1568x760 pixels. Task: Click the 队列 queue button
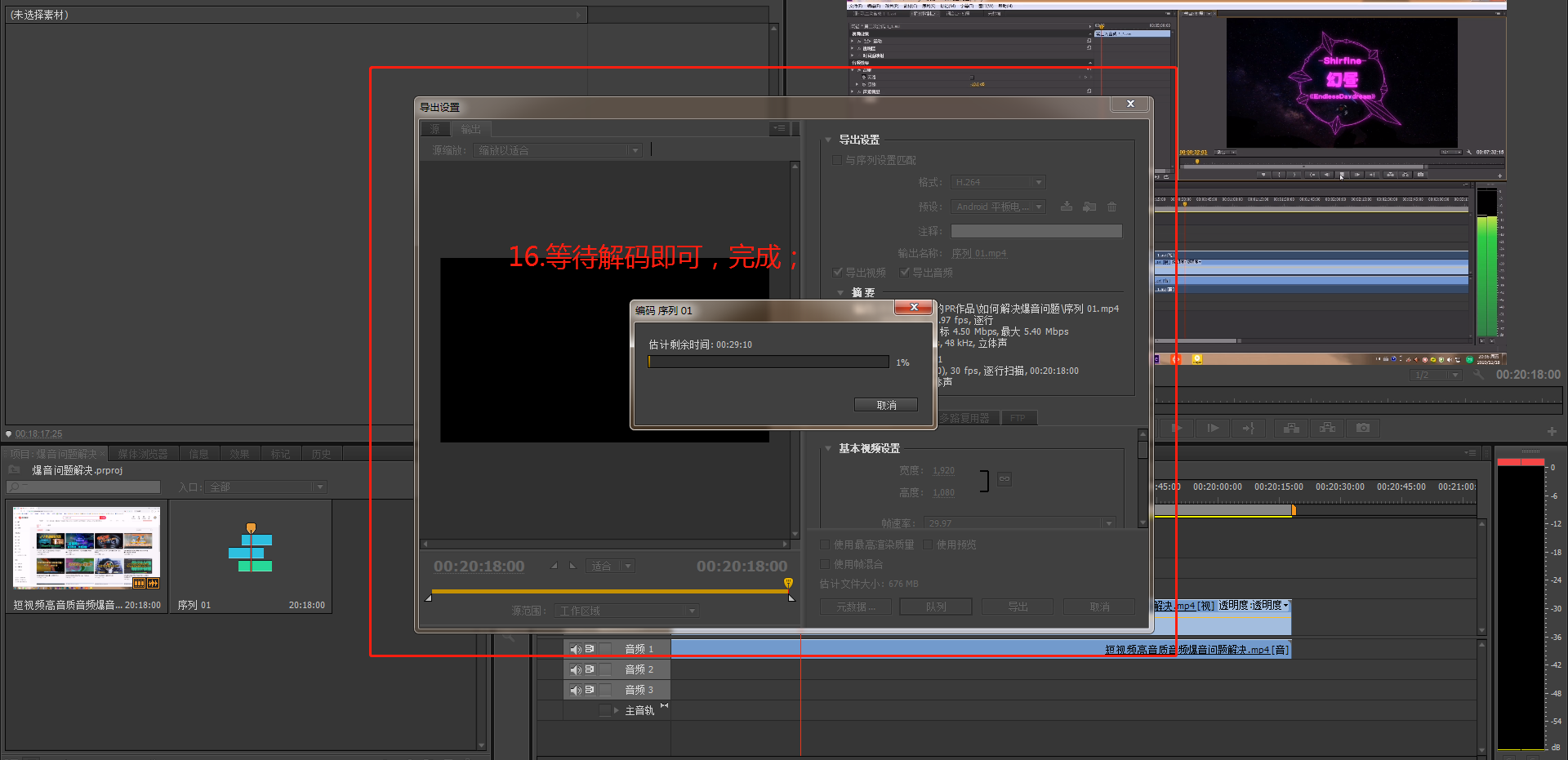(x=936, y=607)
